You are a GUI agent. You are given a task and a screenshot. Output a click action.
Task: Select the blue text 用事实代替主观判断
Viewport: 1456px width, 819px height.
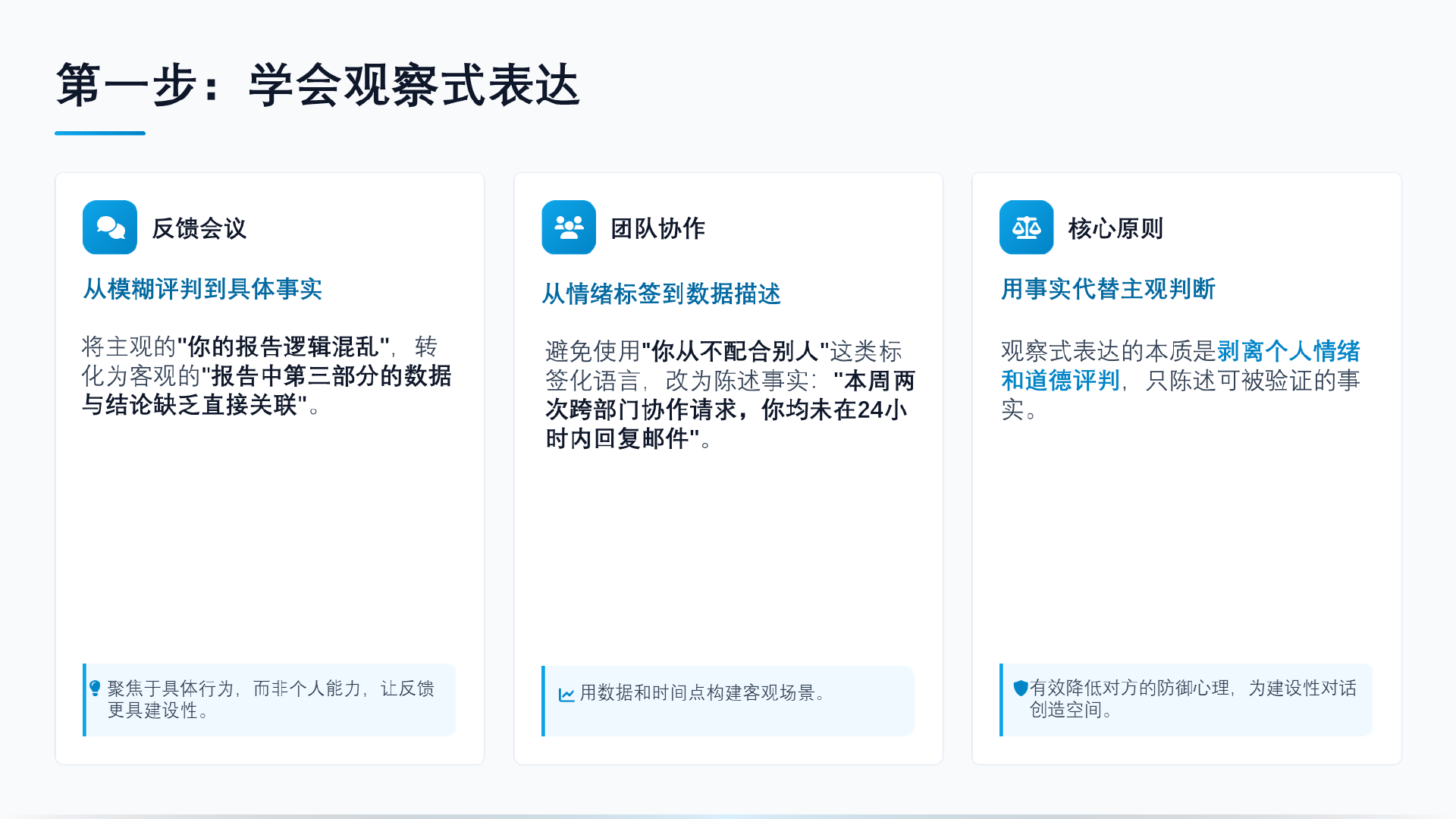pyautogui.click(x=1107, y=289)
